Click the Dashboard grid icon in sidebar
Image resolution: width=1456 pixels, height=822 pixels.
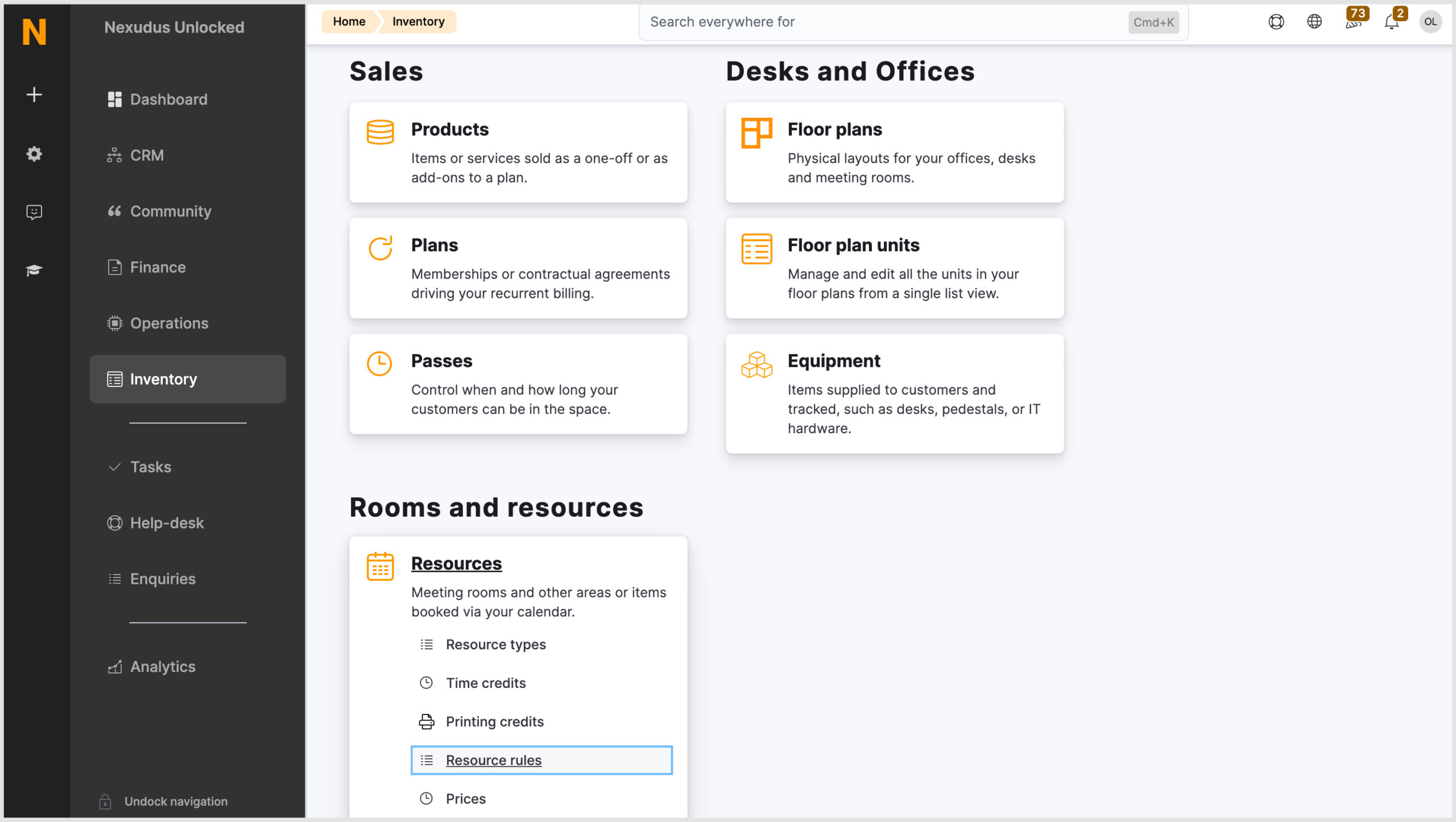115,99
